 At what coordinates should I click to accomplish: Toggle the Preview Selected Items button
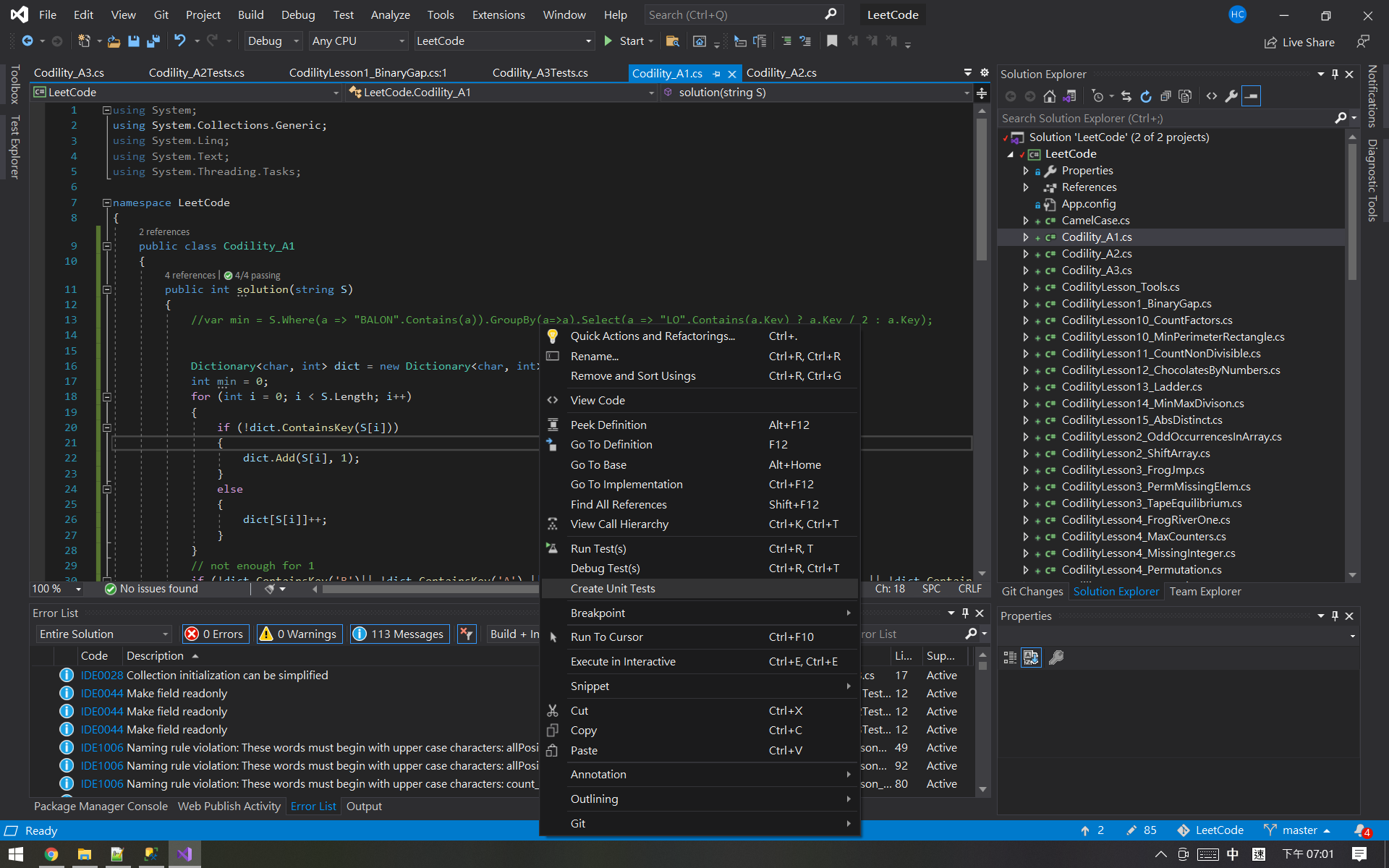pos(1251,95)
